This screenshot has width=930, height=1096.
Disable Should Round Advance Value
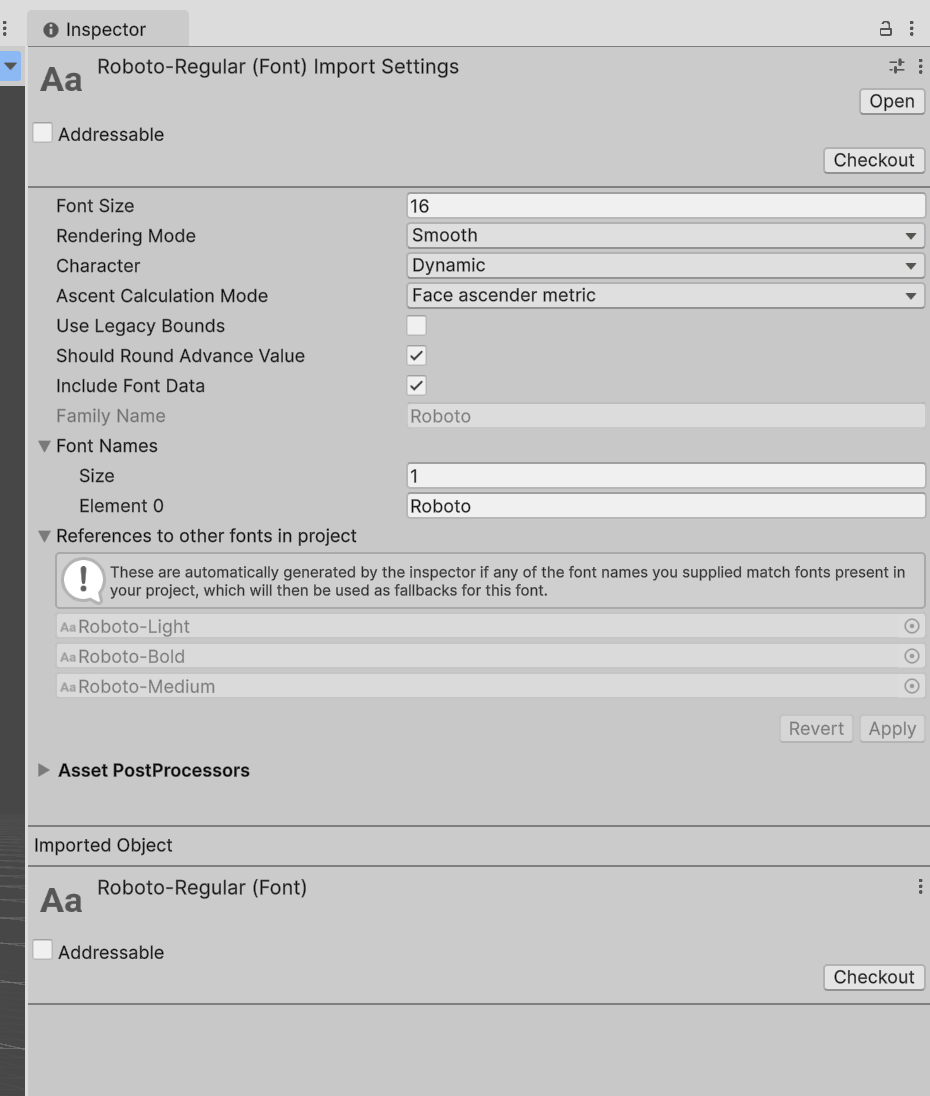(416, 355)
